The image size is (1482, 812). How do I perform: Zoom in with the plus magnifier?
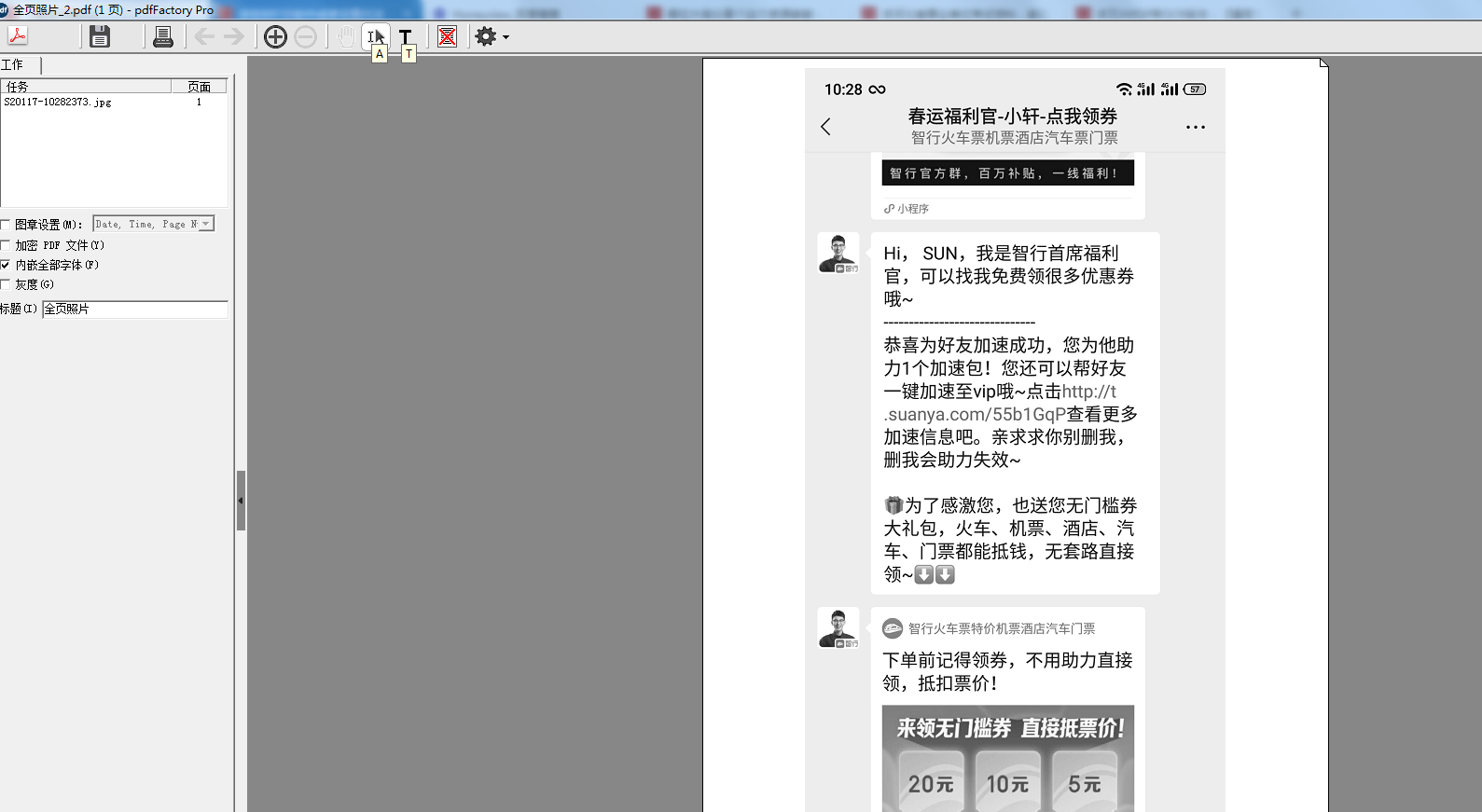coord(275,36)
